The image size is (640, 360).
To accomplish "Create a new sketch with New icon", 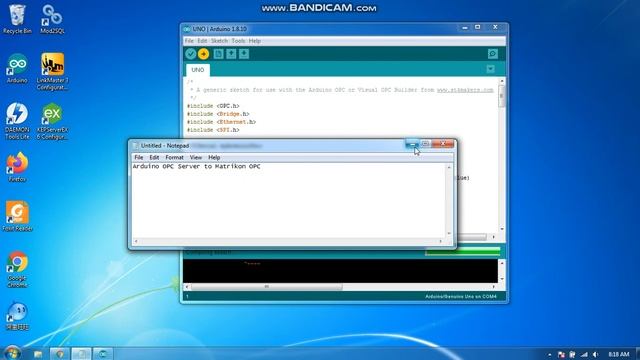I will (218, 54).
